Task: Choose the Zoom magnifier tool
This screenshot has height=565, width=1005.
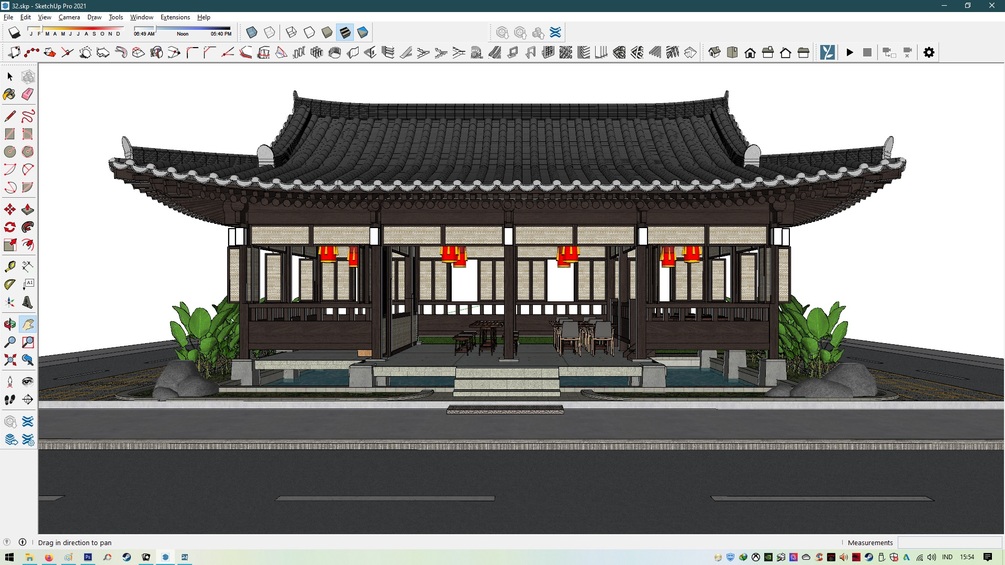Action: [10, 343]
